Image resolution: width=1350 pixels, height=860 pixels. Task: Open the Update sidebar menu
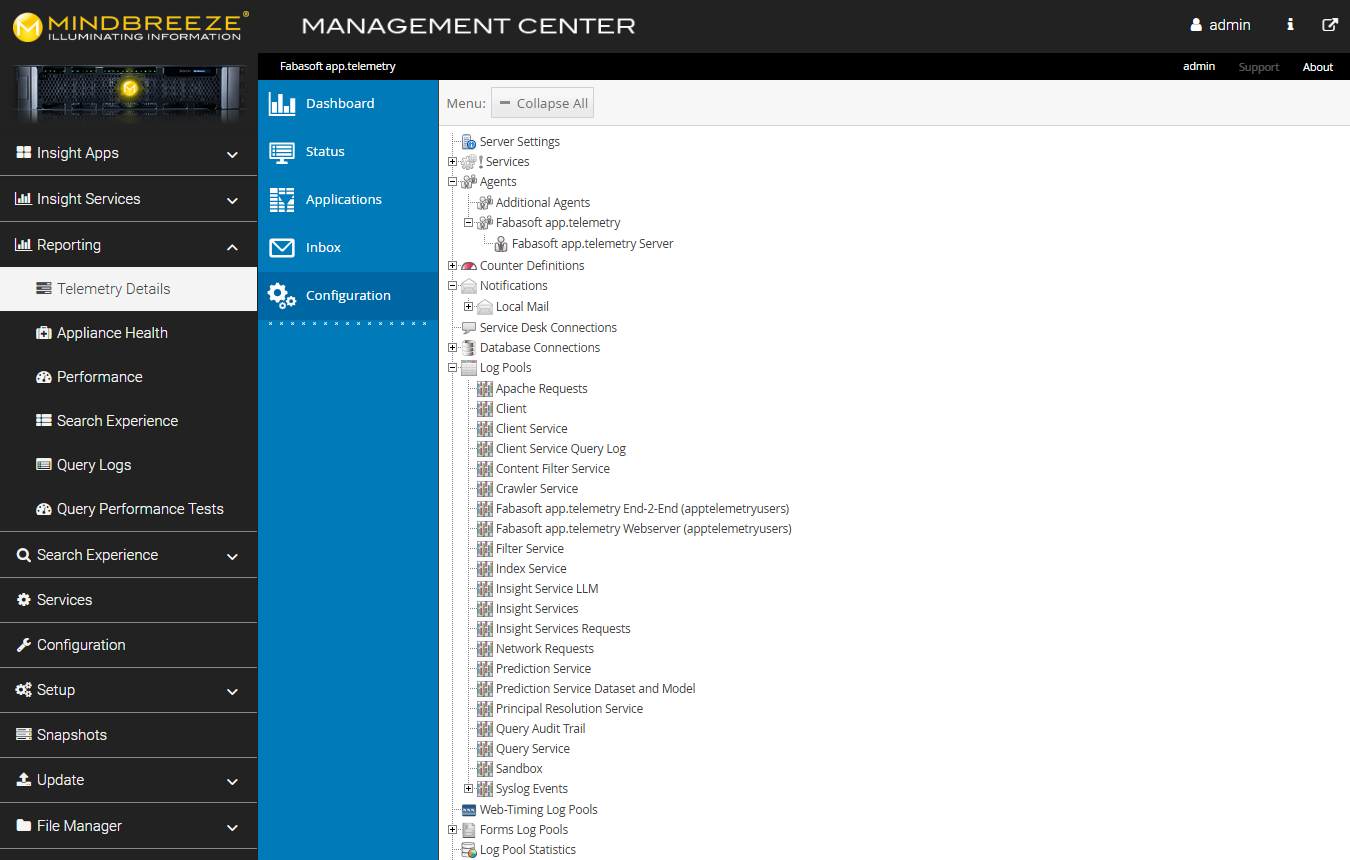point(129,780)
